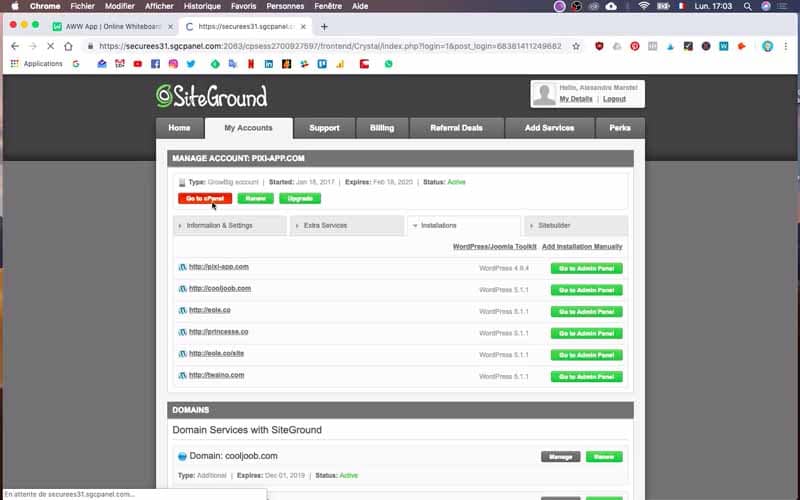This screenshot has height=500, width=800.
Task: Click the blue W extension icon
Action: 723,46
